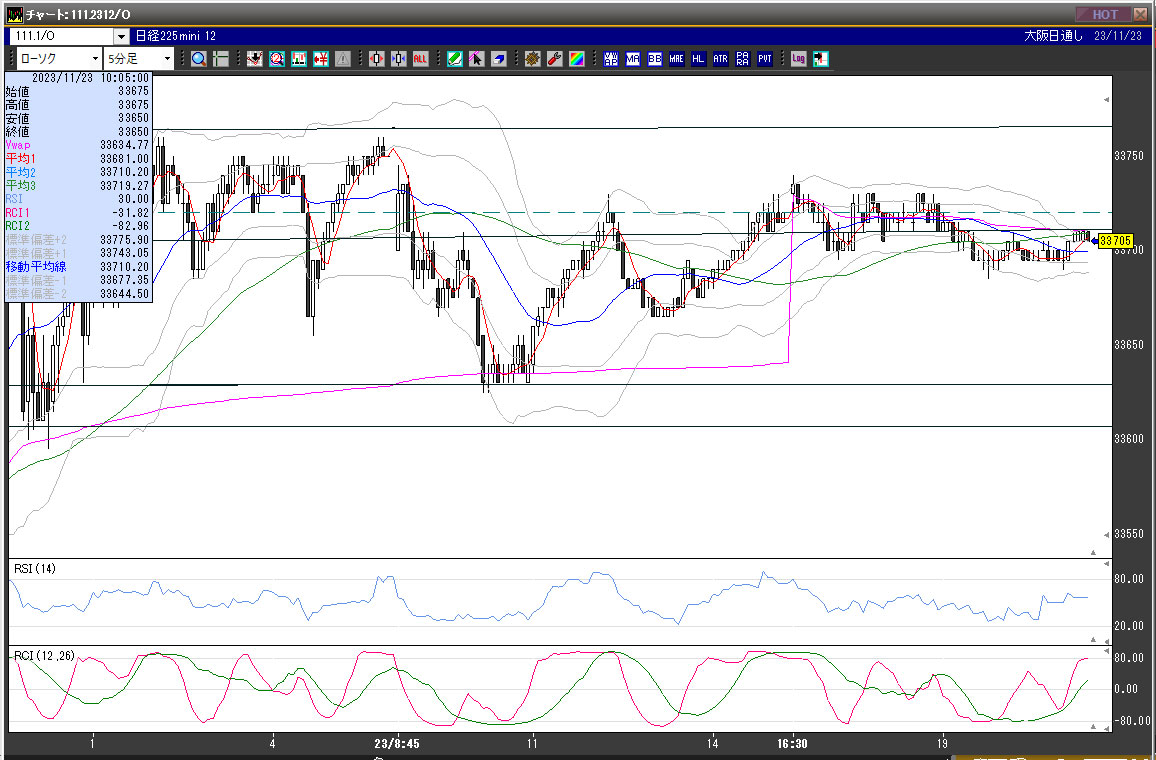This screenshot has height=760, width=1156.
Task: Click the 標準偏差+2 value 33775.90
Action: (125, 240)
